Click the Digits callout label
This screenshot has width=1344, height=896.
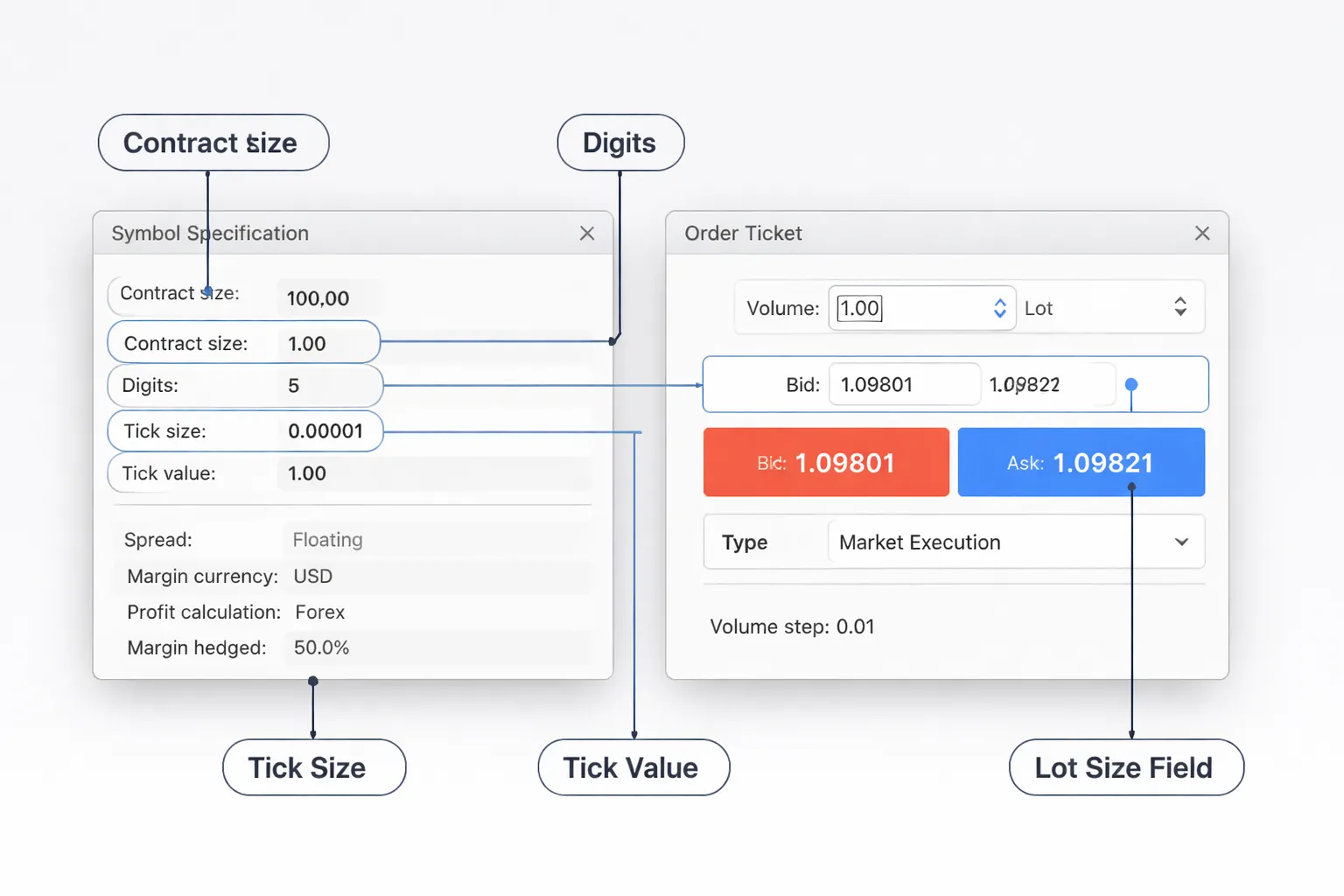pos(620,143)
